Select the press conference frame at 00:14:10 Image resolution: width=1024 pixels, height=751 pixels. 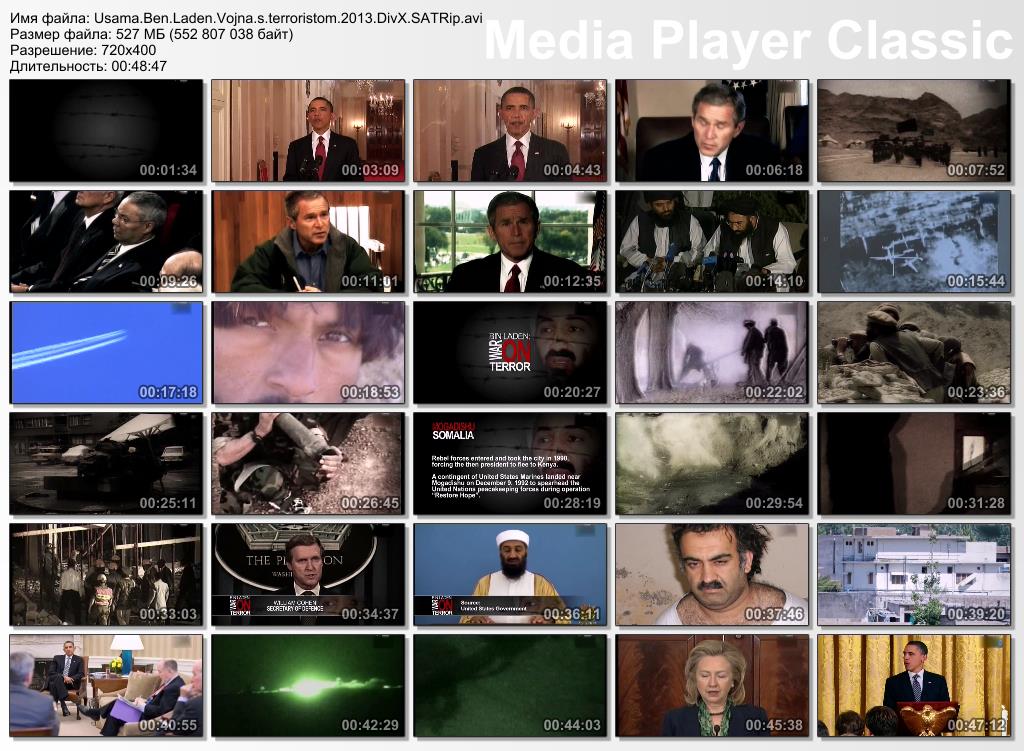point(712,241)
